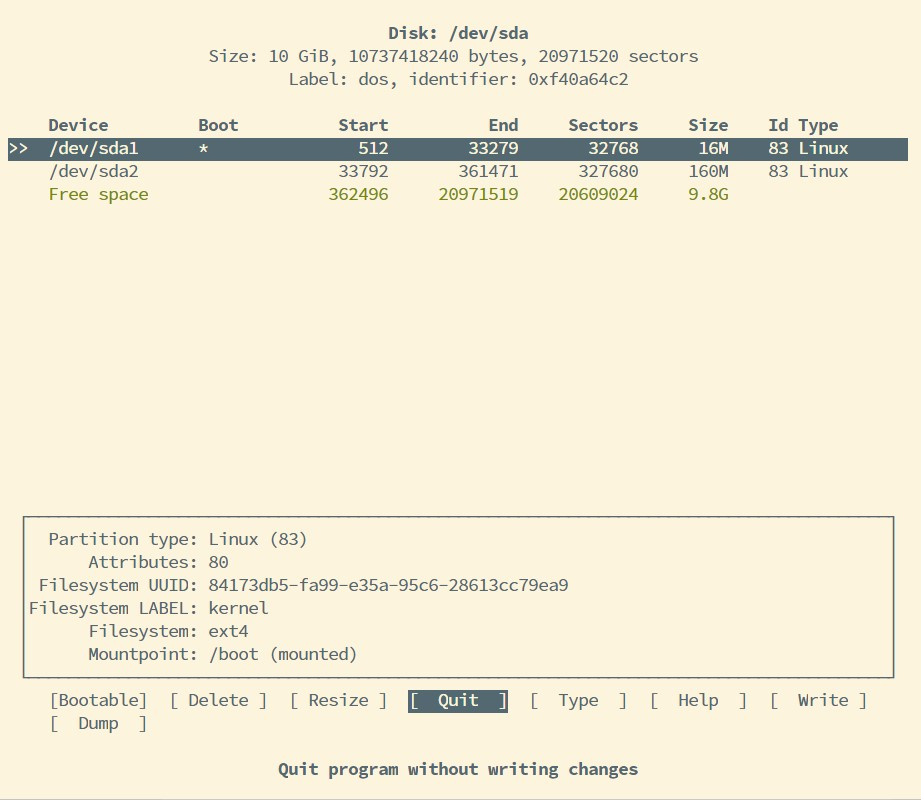Select the Write menu option
This screenshot has width=921, height=800.
(818, 701)
